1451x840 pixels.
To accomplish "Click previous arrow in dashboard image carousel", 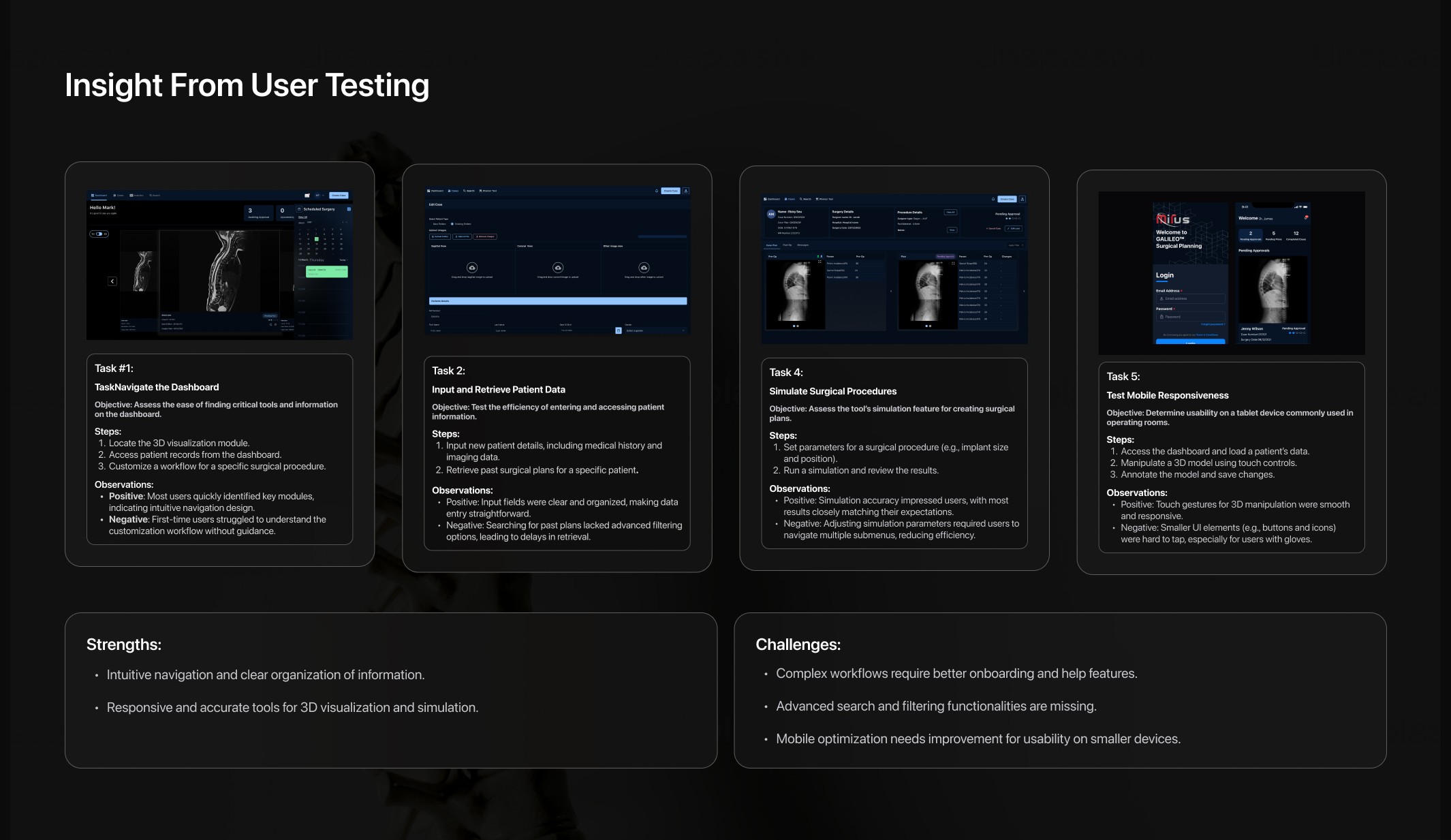I will pos(112,281).
